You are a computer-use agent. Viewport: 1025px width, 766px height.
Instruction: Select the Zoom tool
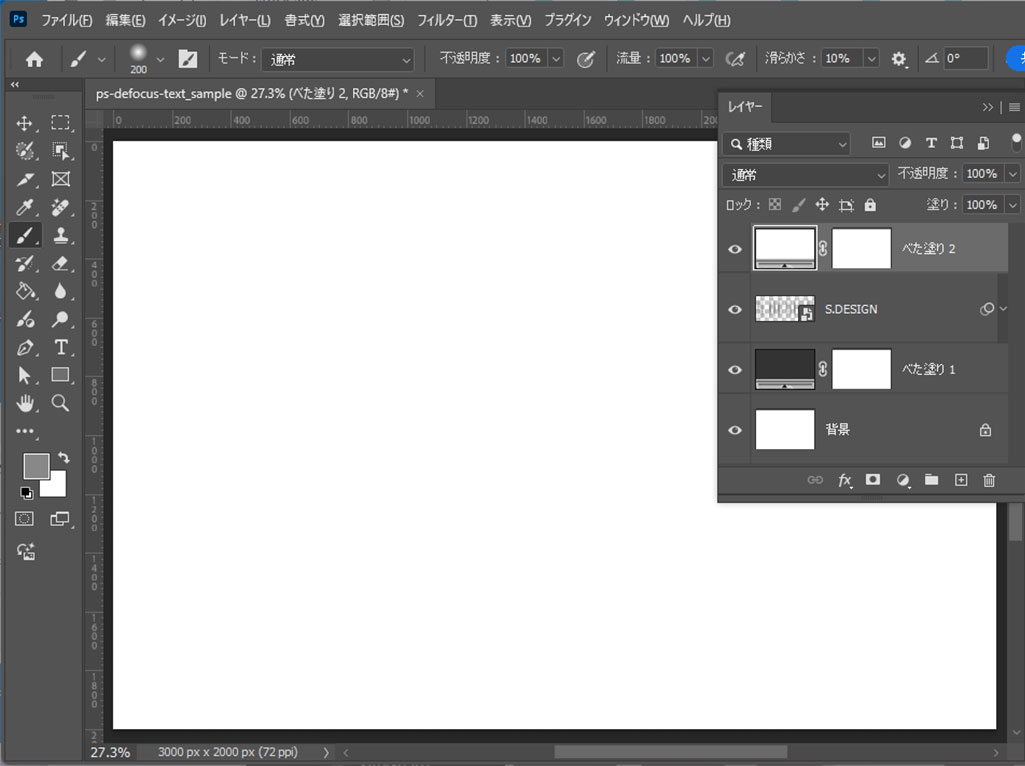tap(60, 403)
